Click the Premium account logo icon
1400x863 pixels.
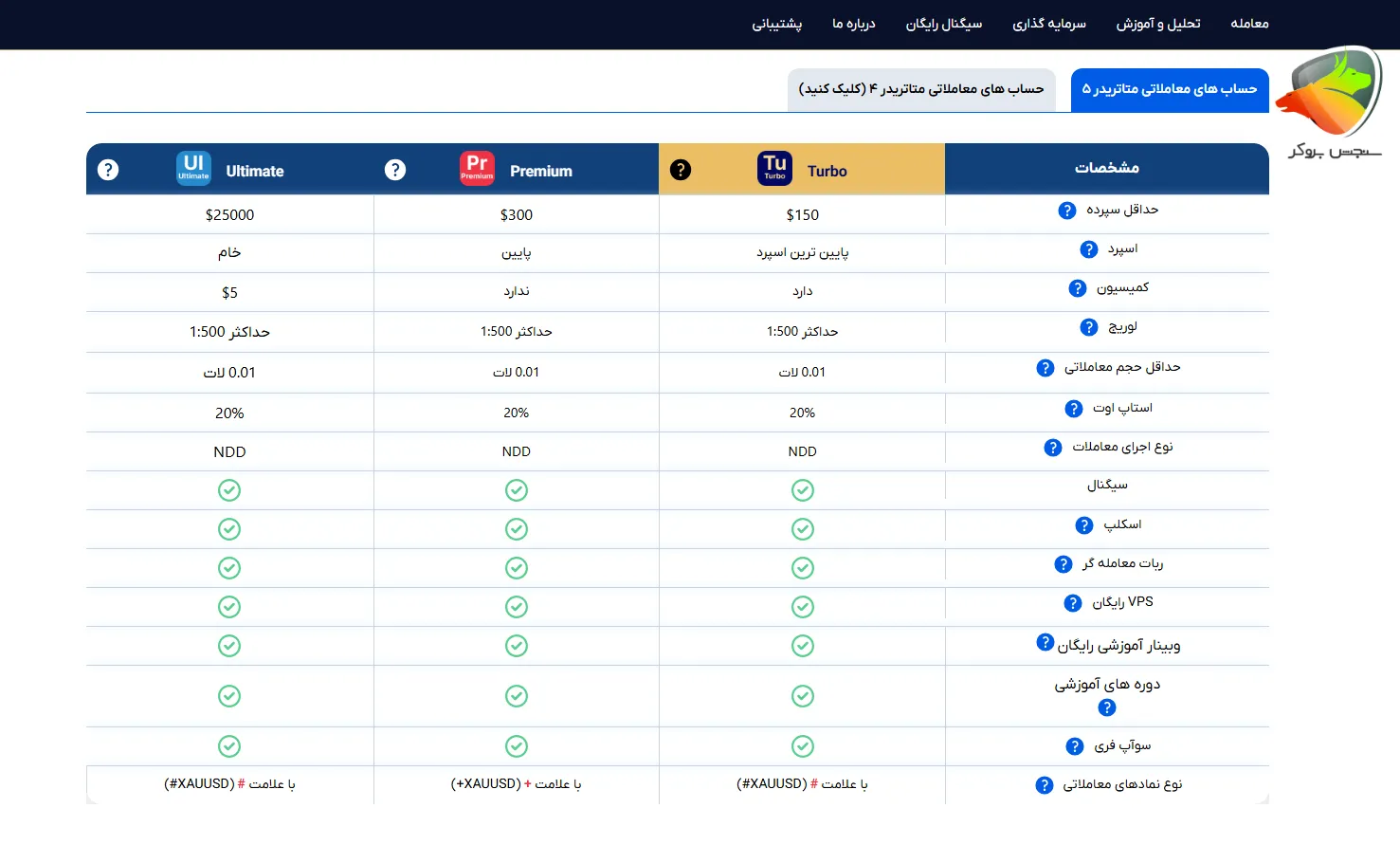click(477, 168)
